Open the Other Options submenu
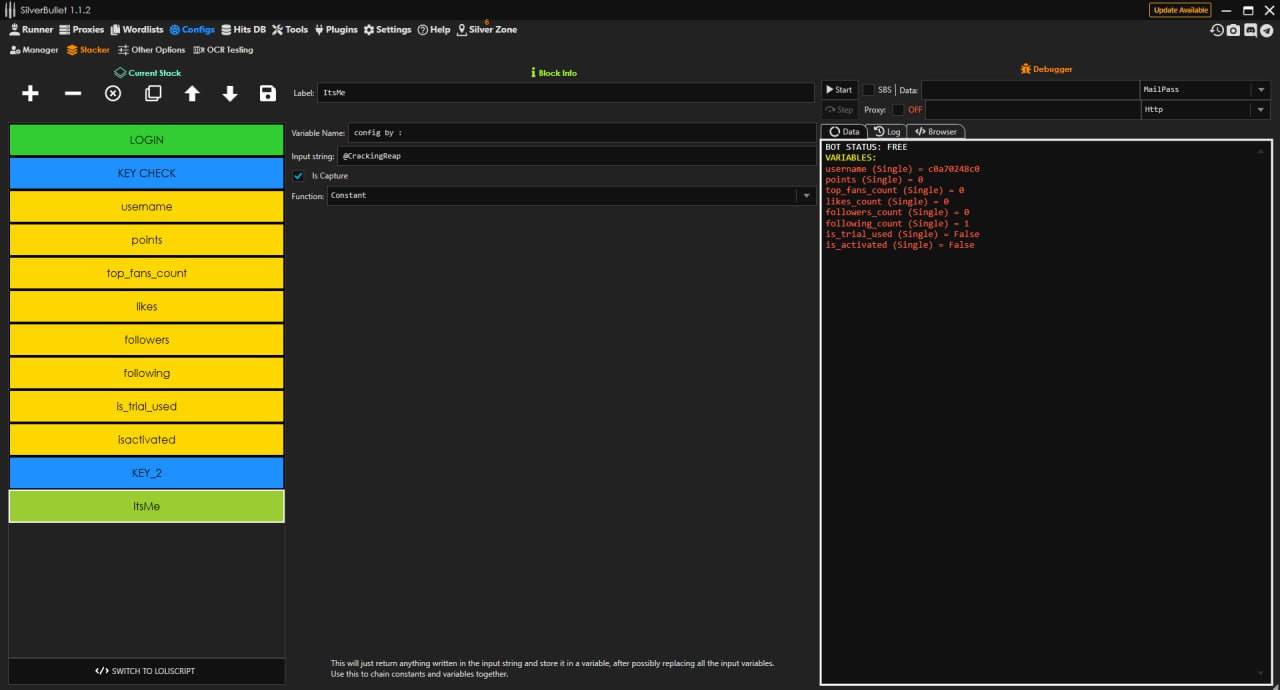1280x690 pixels. pyautogui.click(x=152, y=50)
